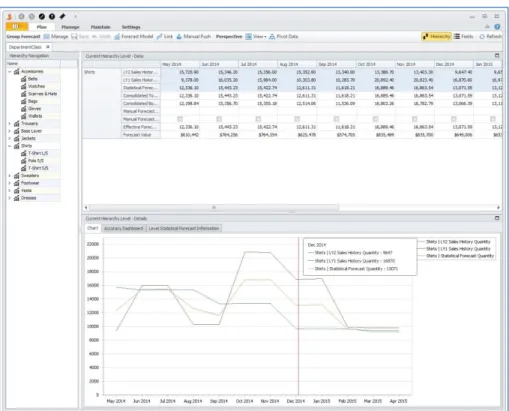
Task: Click the Manual Push icon
Action: [179, 36]
